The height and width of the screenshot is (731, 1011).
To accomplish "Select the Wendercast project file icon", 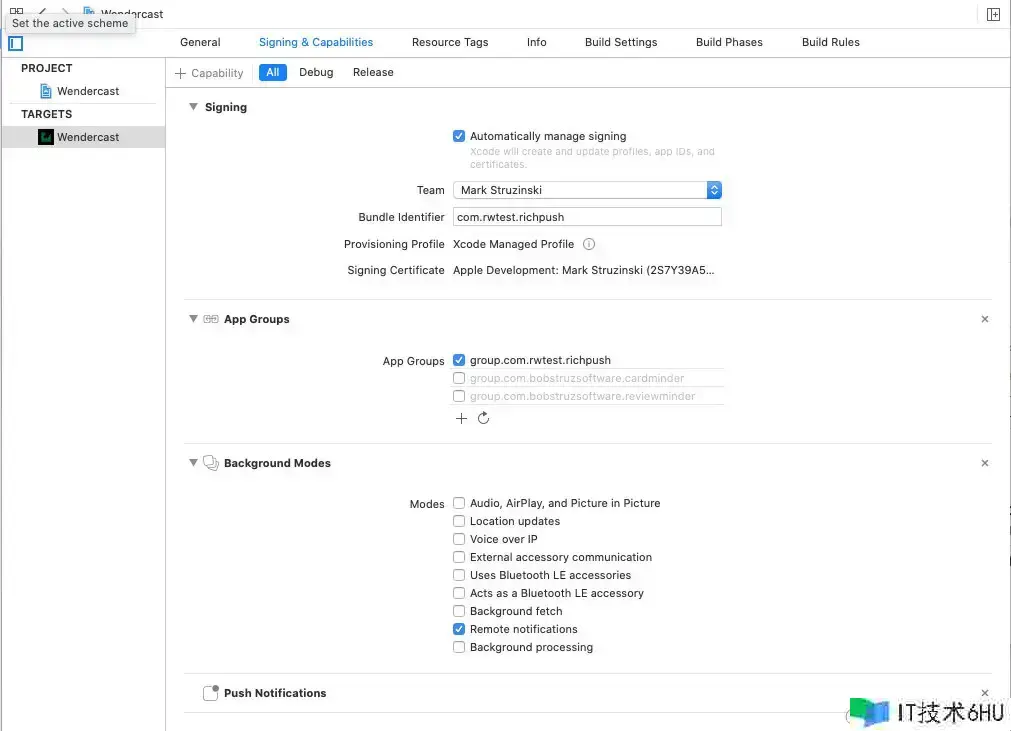I will pyautogui.click(x=46, y=91).
